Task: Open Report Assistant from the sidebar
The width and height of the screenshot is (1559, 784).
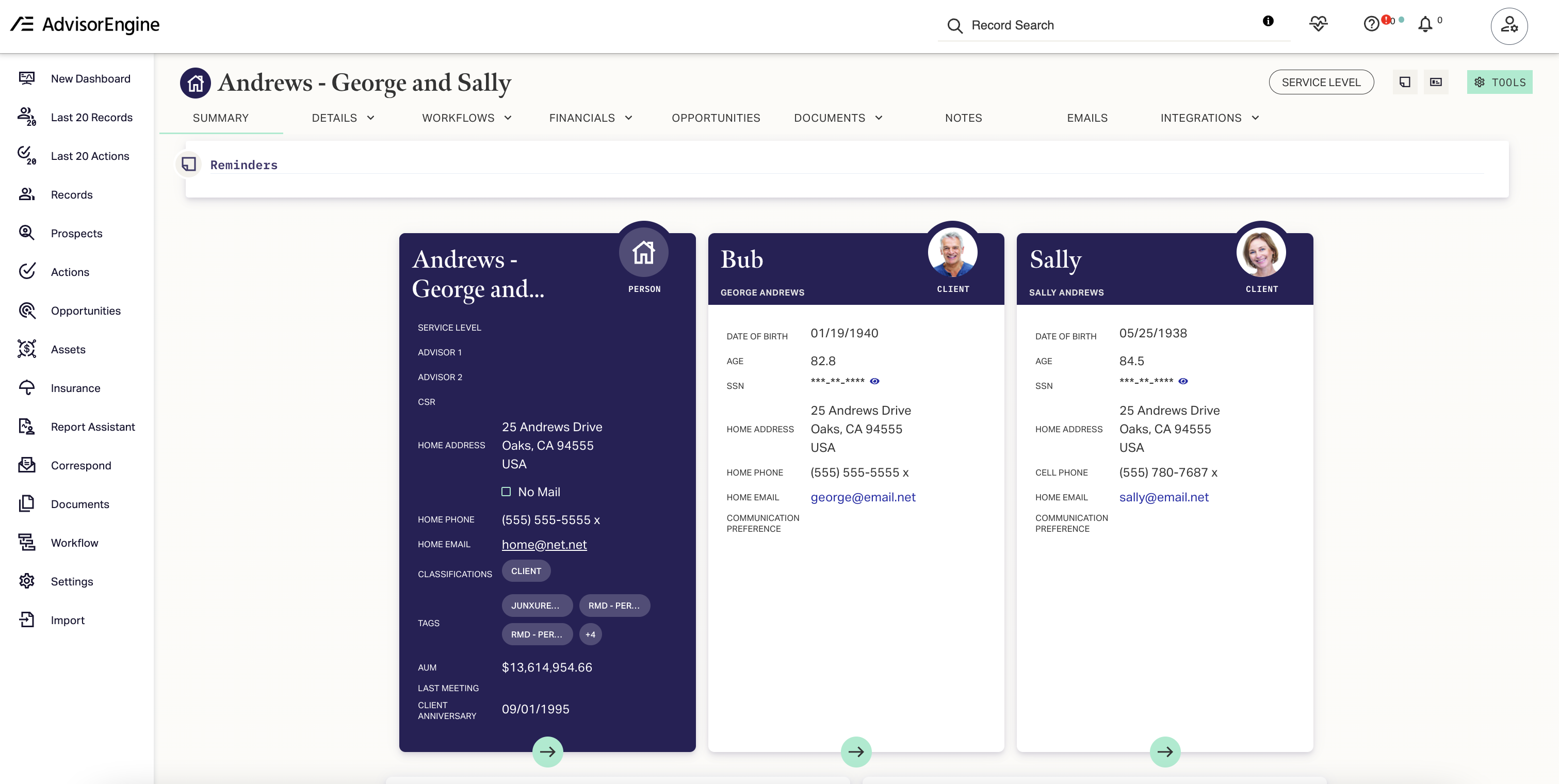Action: 92,427
